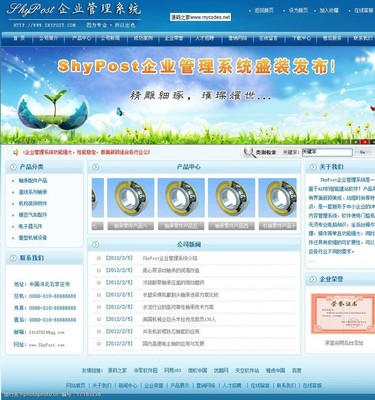Select 直线系列轴承 product category
375x400 pixels.
pyautogui.click(x=33, y=192)
